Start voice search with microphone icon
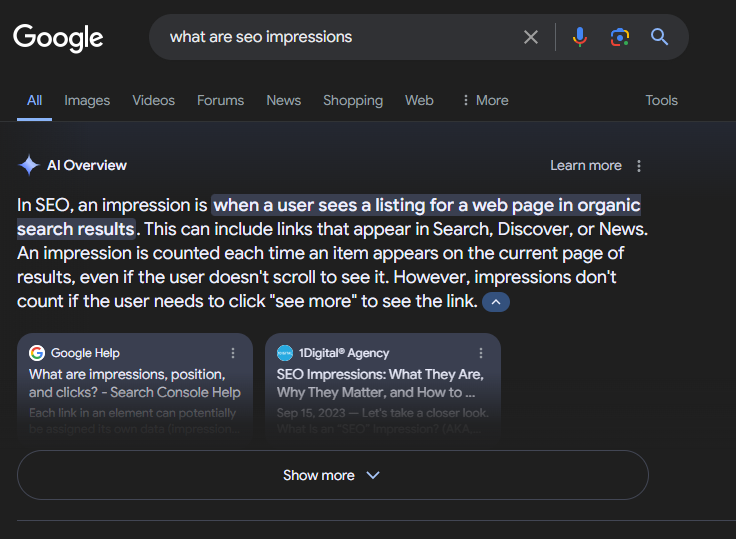Image resolution: width=736 pixels, height=539 pixels. 579,37
